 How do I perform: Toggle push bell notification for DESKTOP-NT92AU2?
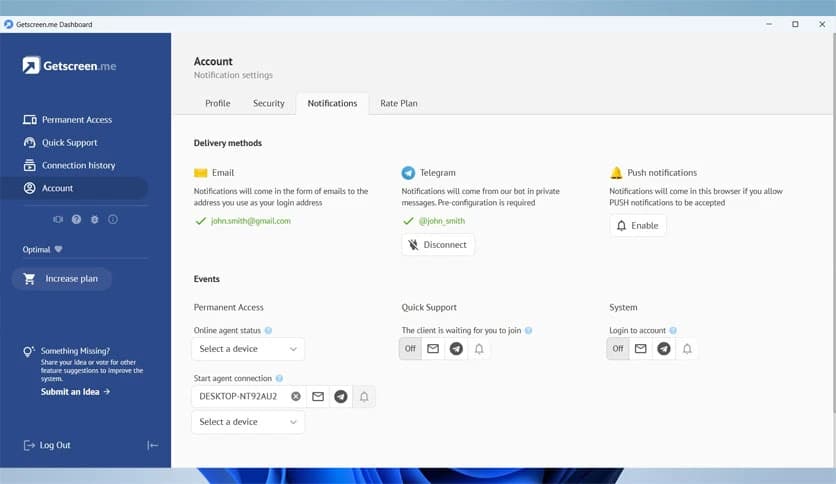click(x=364, y=397)
